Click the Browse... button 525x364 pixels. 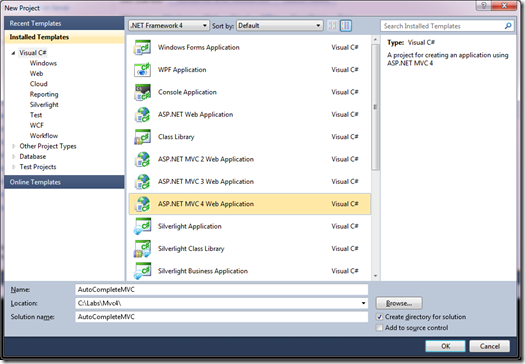[x=399, y=303]
